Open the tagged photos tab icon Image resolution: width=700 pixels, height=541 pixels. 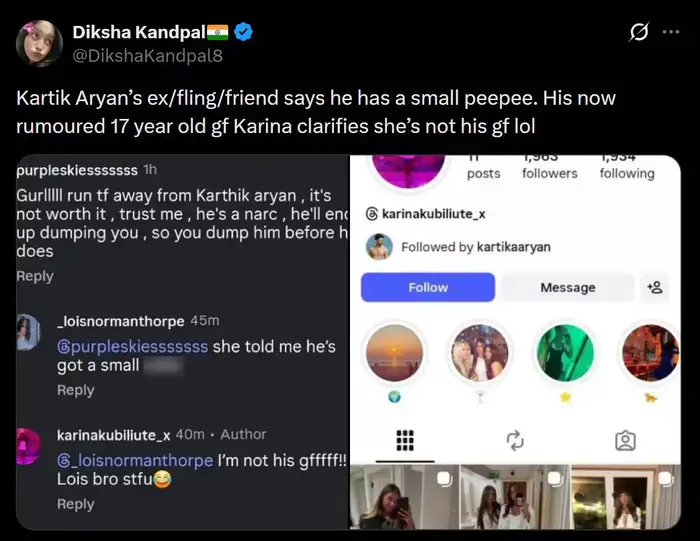[625, 440]
